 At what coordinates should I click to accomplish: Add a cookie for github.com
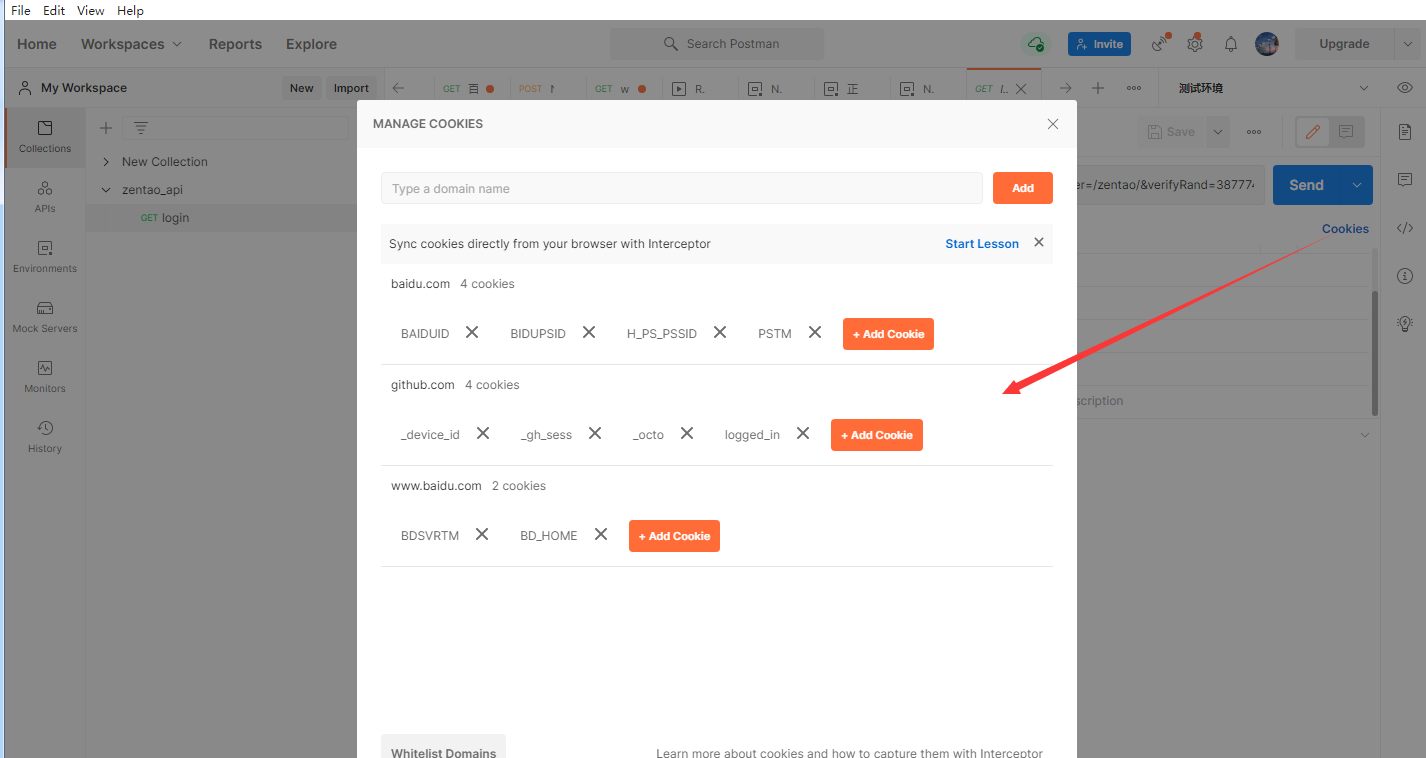point(876,435)
